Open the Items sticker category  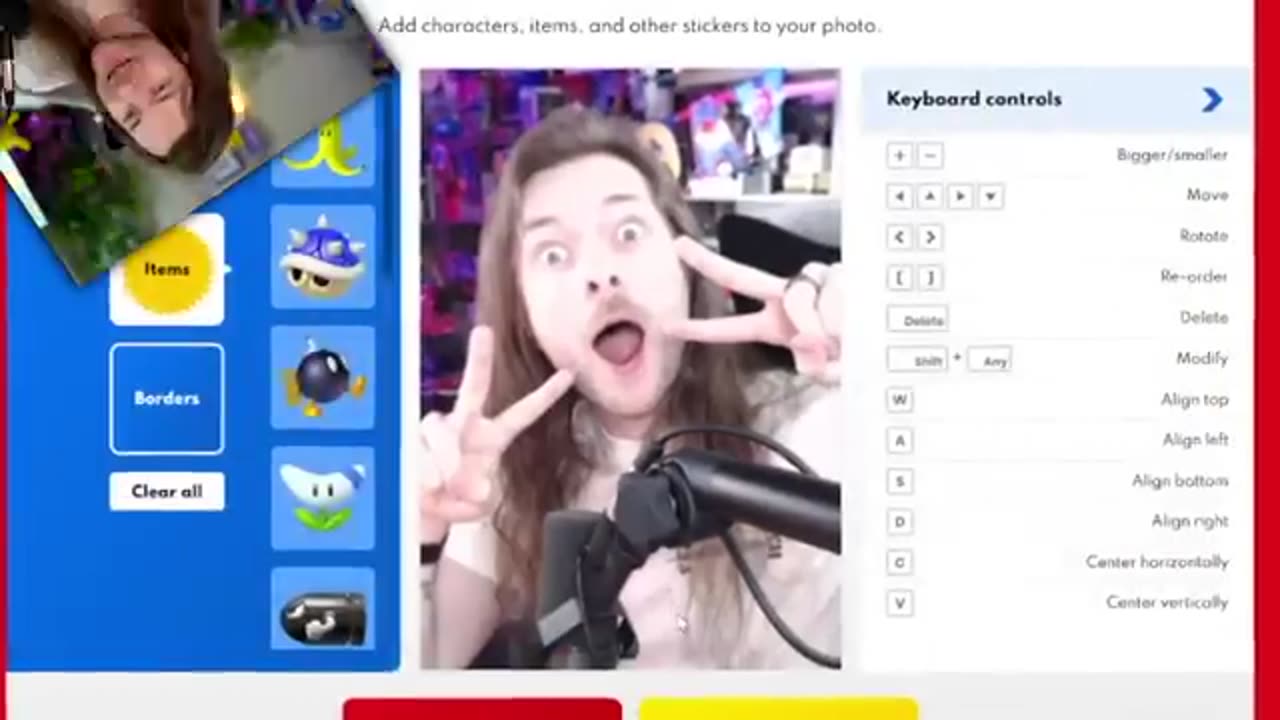pos(167,269)
